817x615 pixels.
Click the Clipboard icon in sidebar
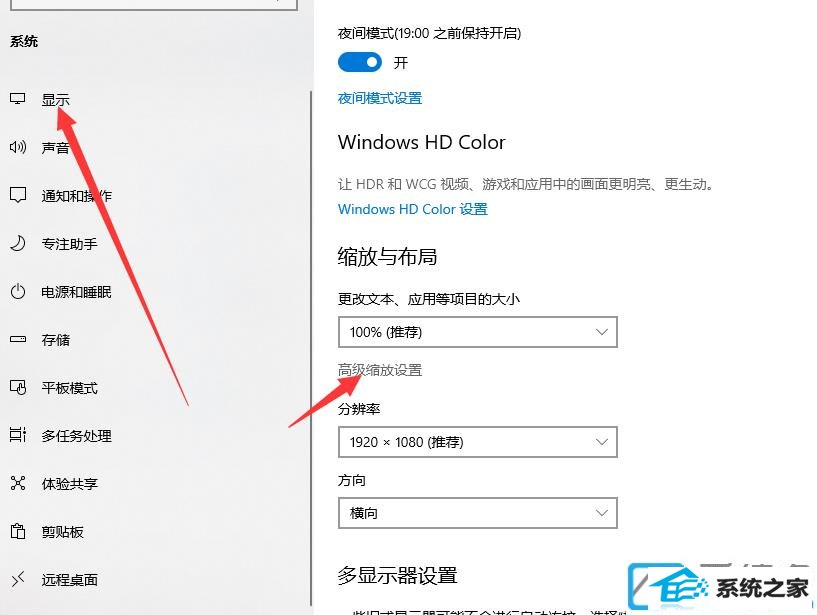click(18, 531)
